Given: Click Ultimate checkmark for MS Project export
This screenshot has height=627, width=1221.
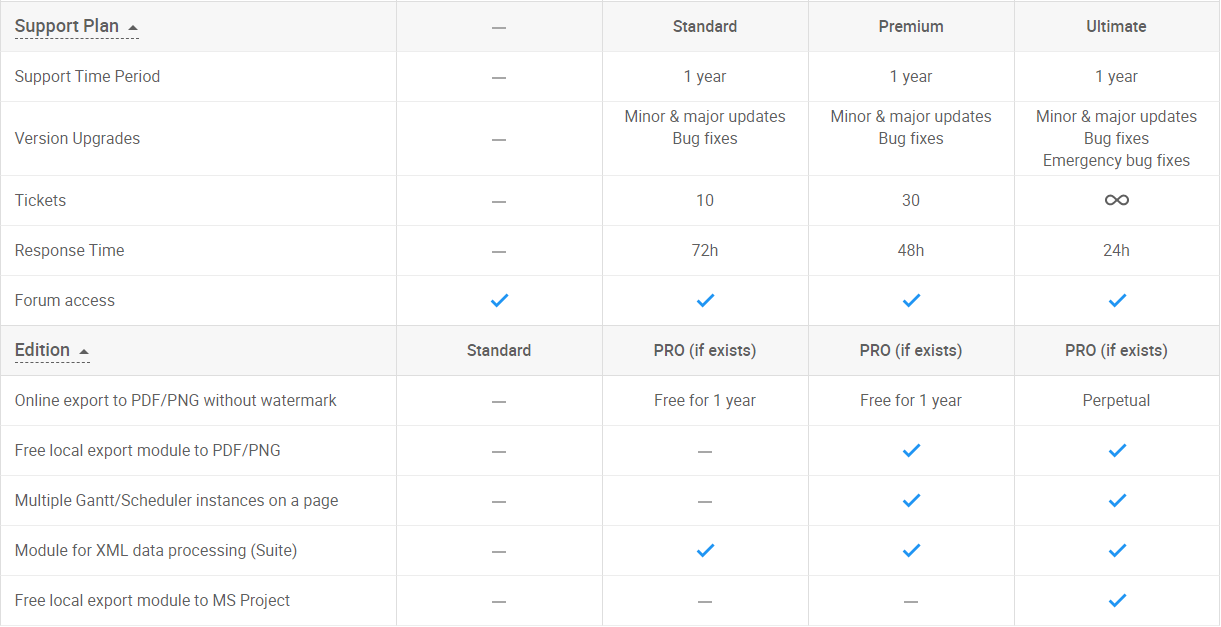Looking at the screenshot, I should pyautogui.click(x=1117, y=600).
